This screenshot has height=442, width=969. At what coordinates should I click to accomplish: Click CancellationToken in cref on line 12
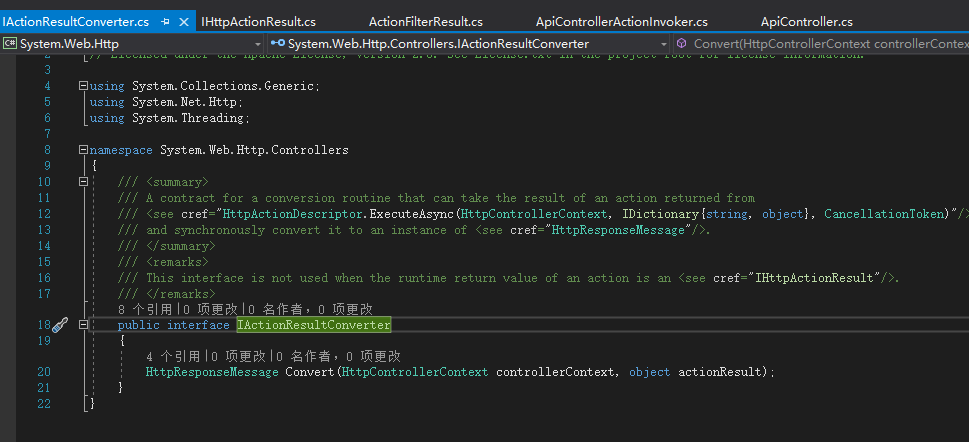886,214
